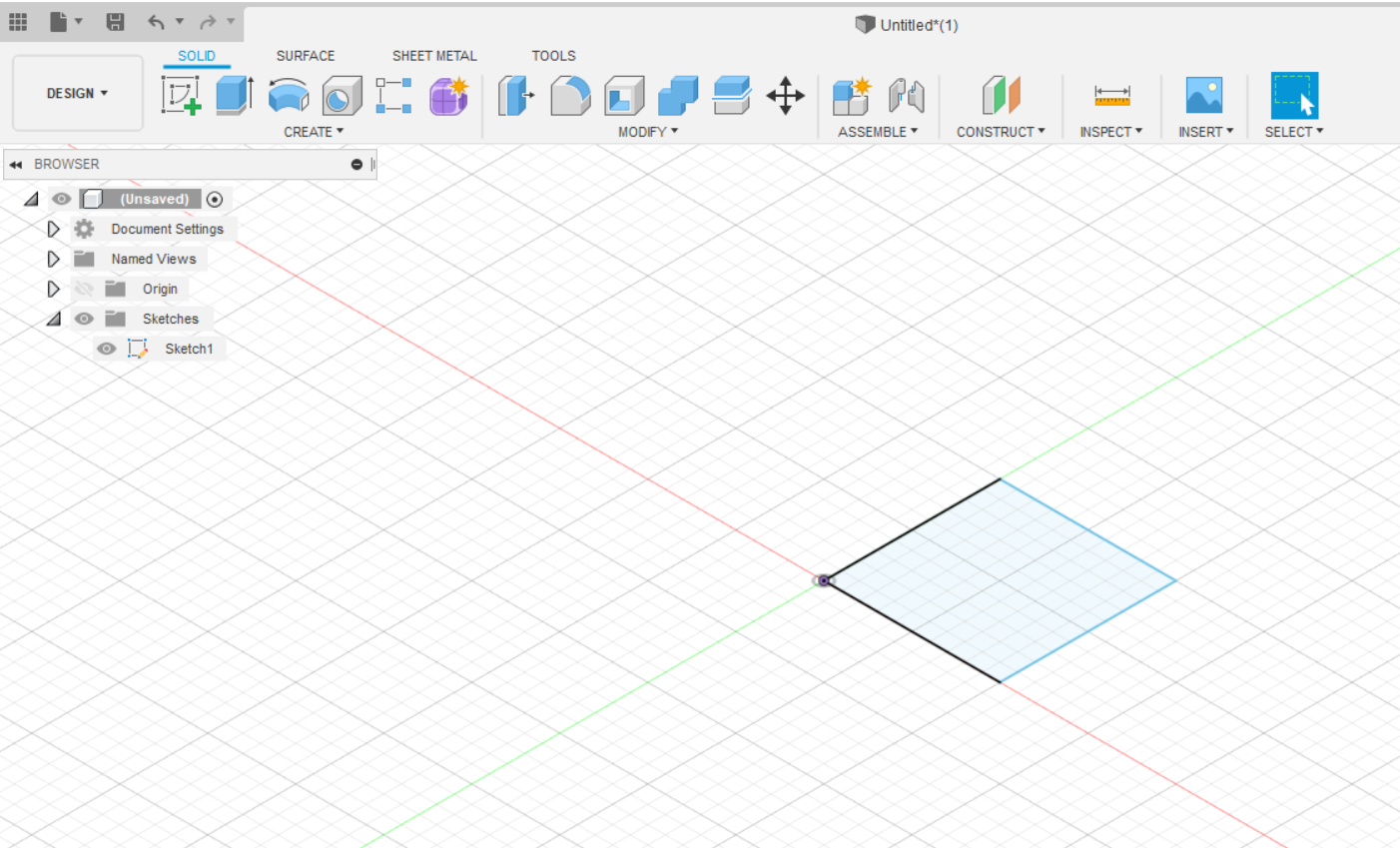Image resolution: width=1400 pixels, height=848 pixels.
Task: Switch to the SHEET METAL tab
Action: pyautogui.click(x=434, y=56)
